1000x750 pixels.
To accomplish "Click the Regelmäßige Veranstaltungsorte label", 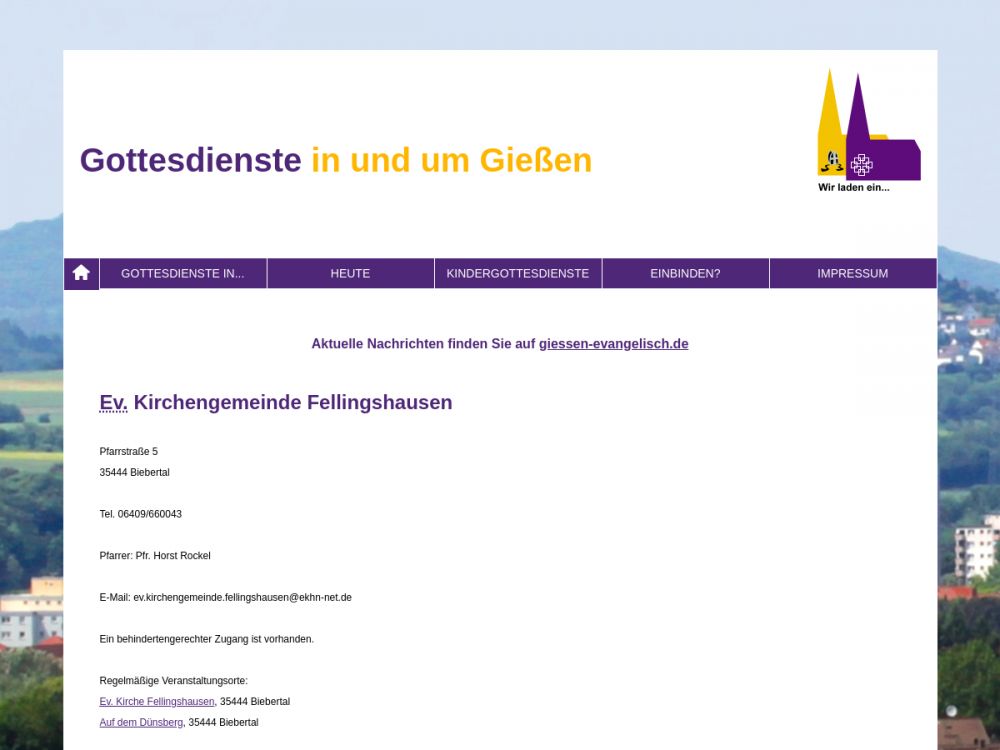I will 173,681.
